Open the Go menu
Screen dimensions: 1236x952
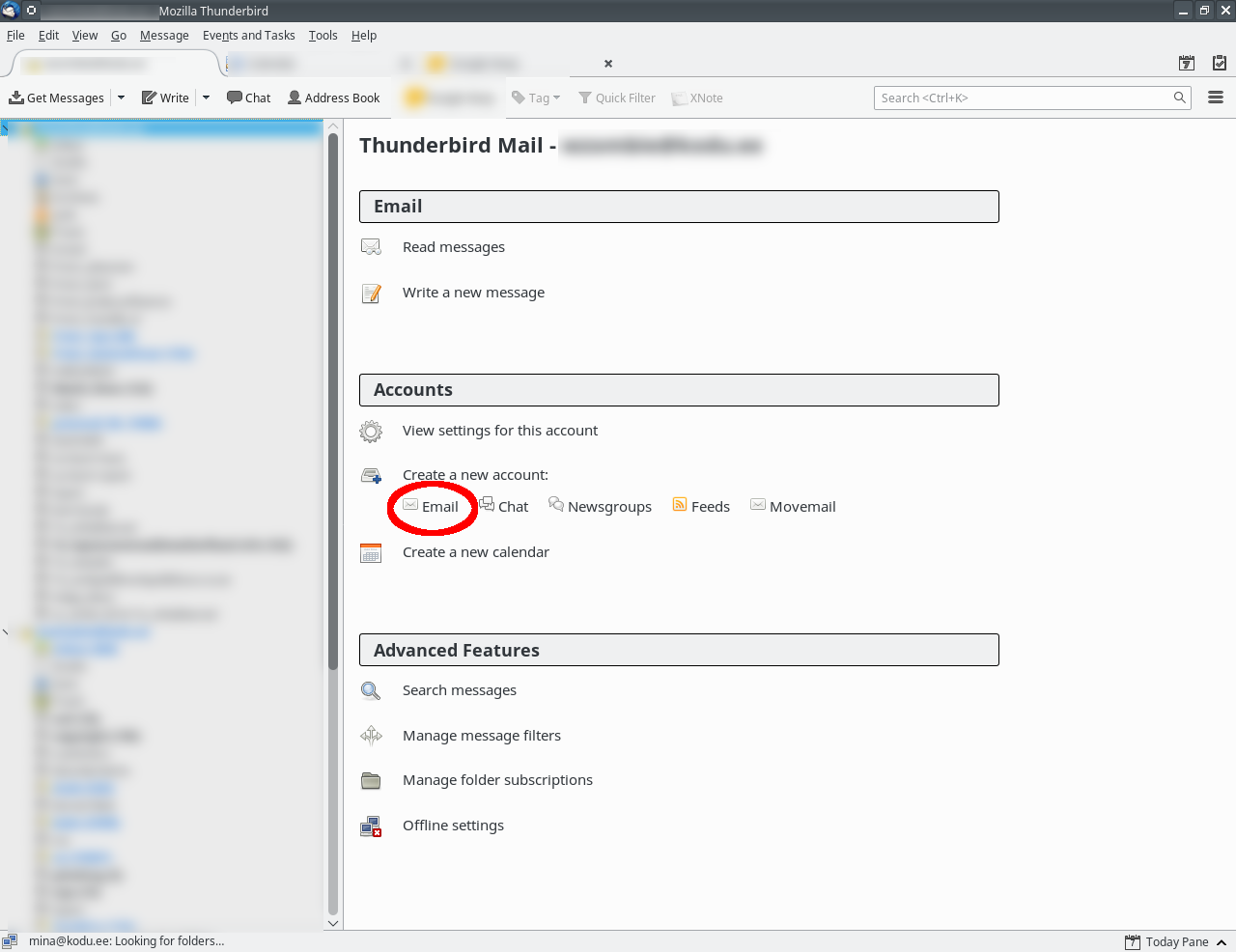[x=119, y=36]
